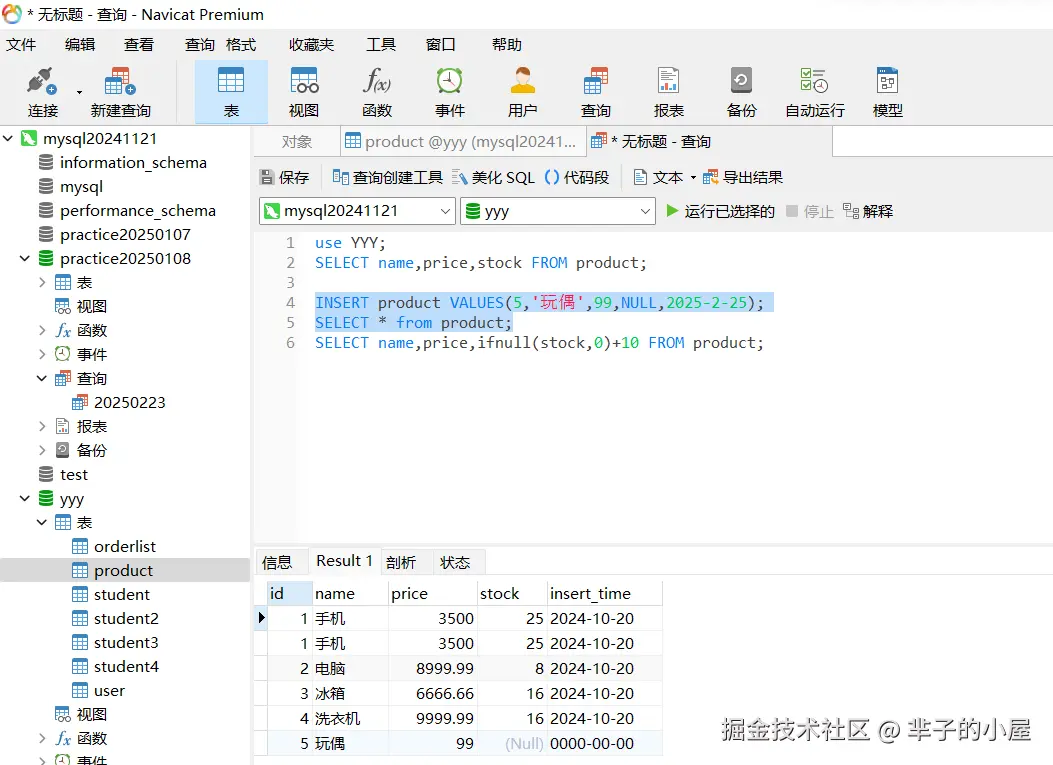The height and width of the screenshot is (765, 1053).
Task: Click the 解释 (Explain) button
Action: tap(868, 212)
